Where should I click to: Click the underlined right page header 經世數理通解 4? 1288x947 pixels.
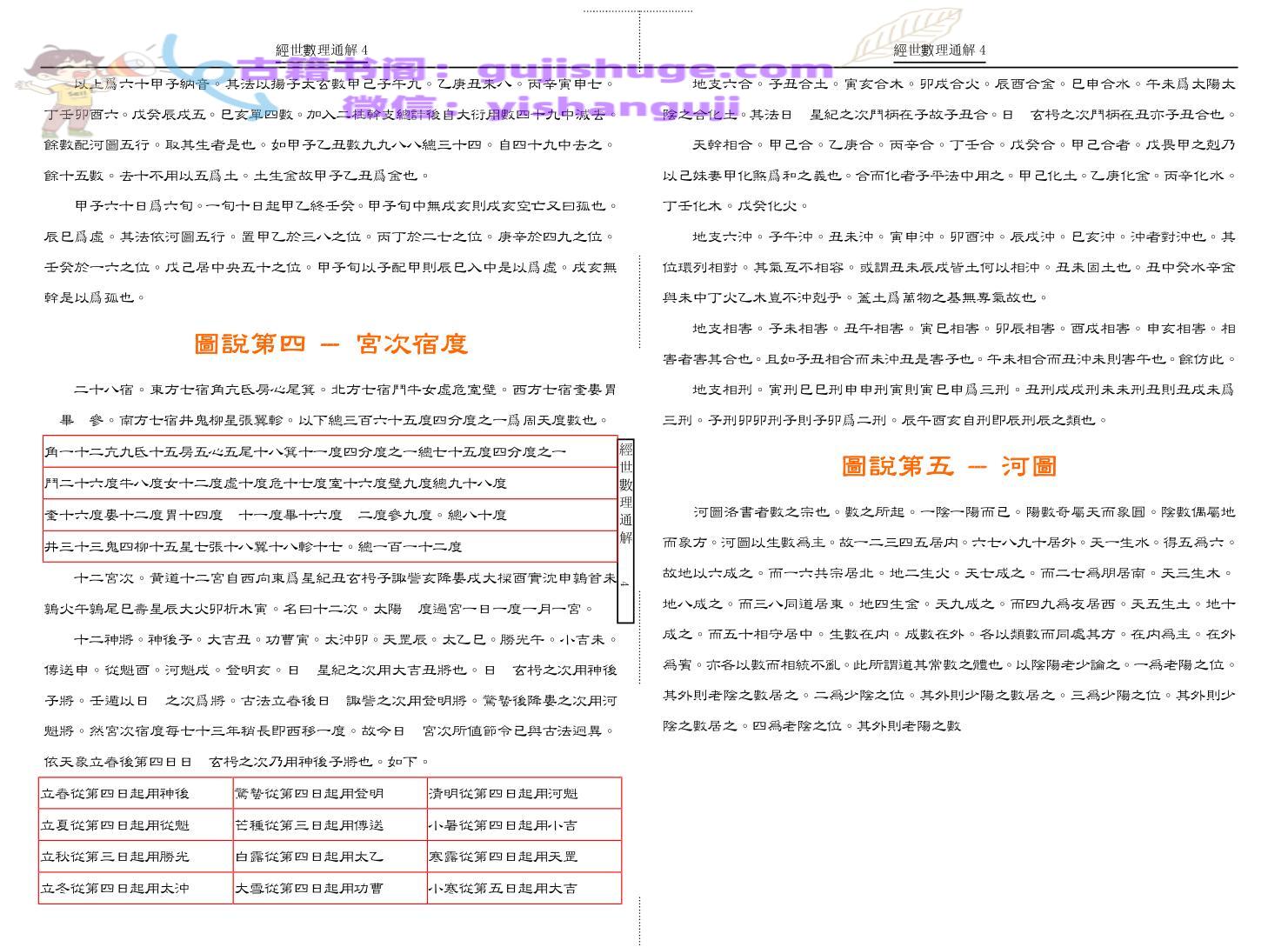(x=939, y=50)
